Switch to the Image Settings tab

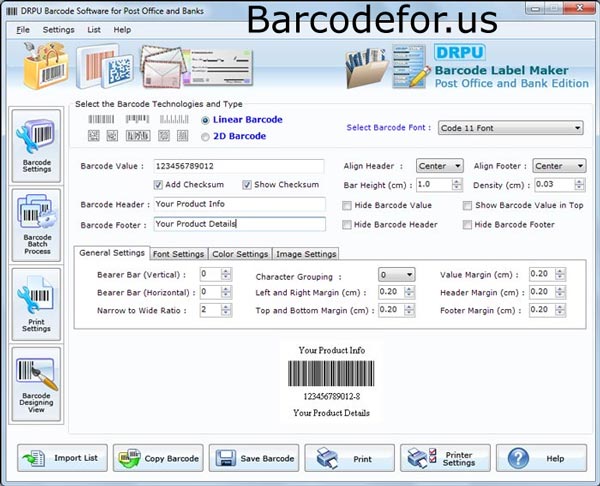point(306,254)
